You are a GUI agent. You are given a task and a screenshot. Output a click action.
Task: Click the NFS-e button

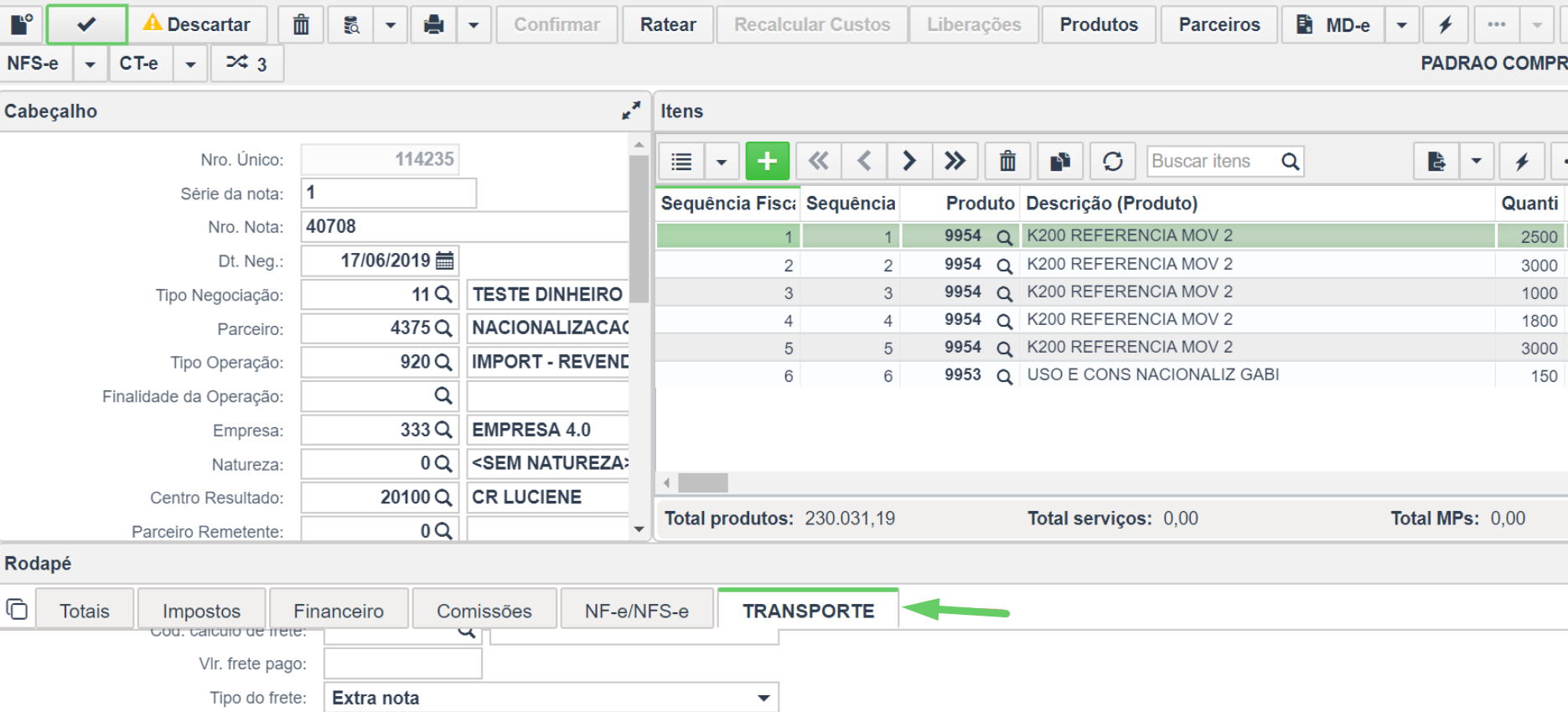(x=36, y=64)
